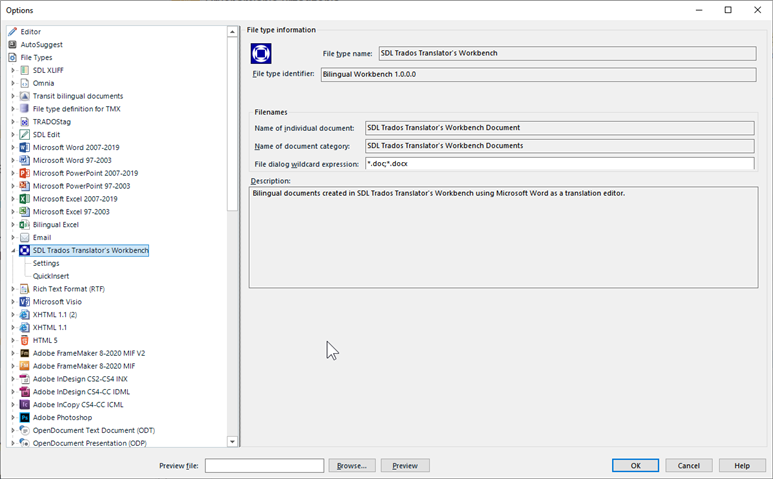Select the XHTML 1.1 tree item
This screenshot has height=479, width=773.
click(50, 327)
